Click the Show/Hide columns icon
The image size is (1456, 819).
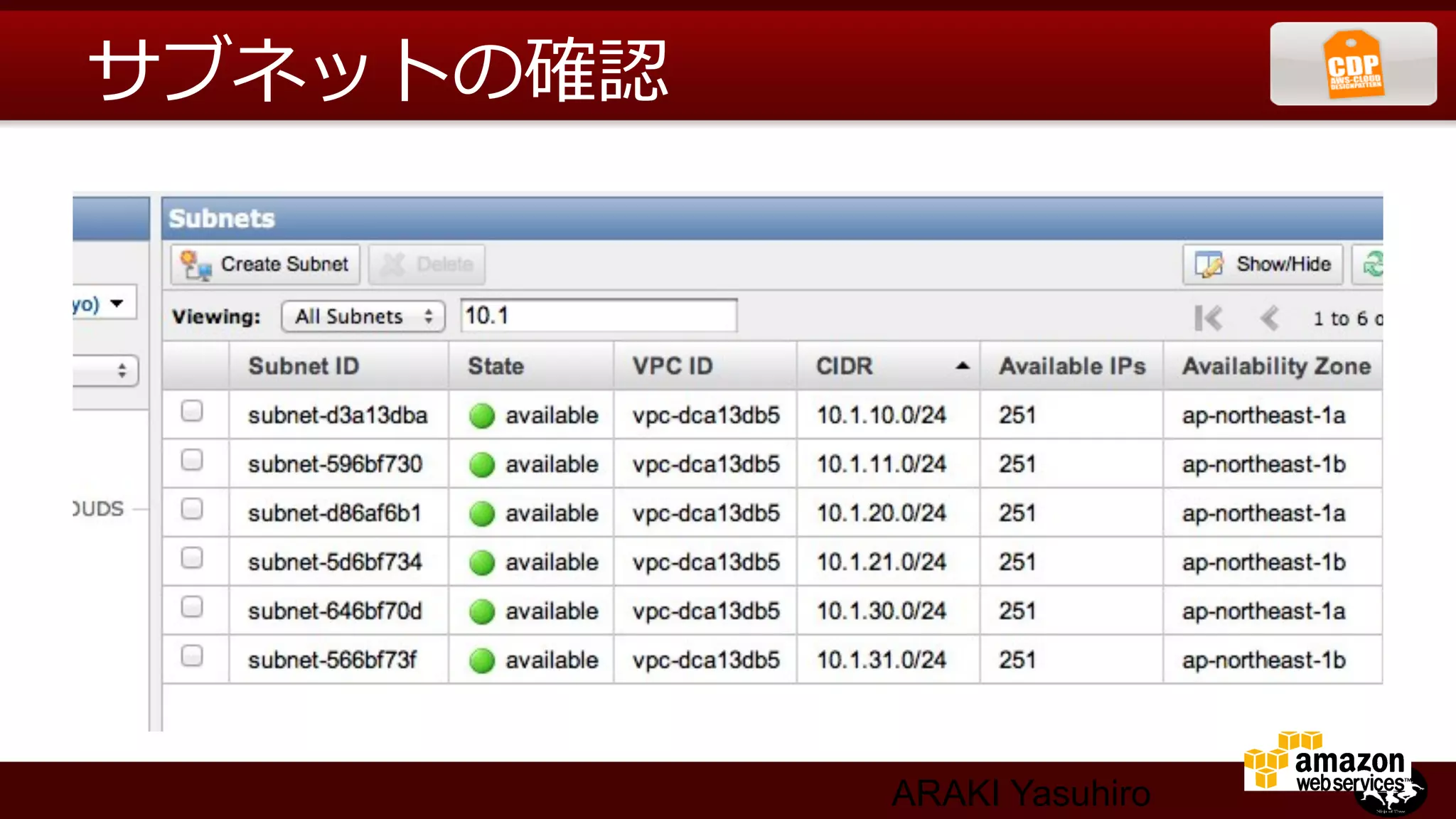pyautogui.click(x=1209, y=264)
